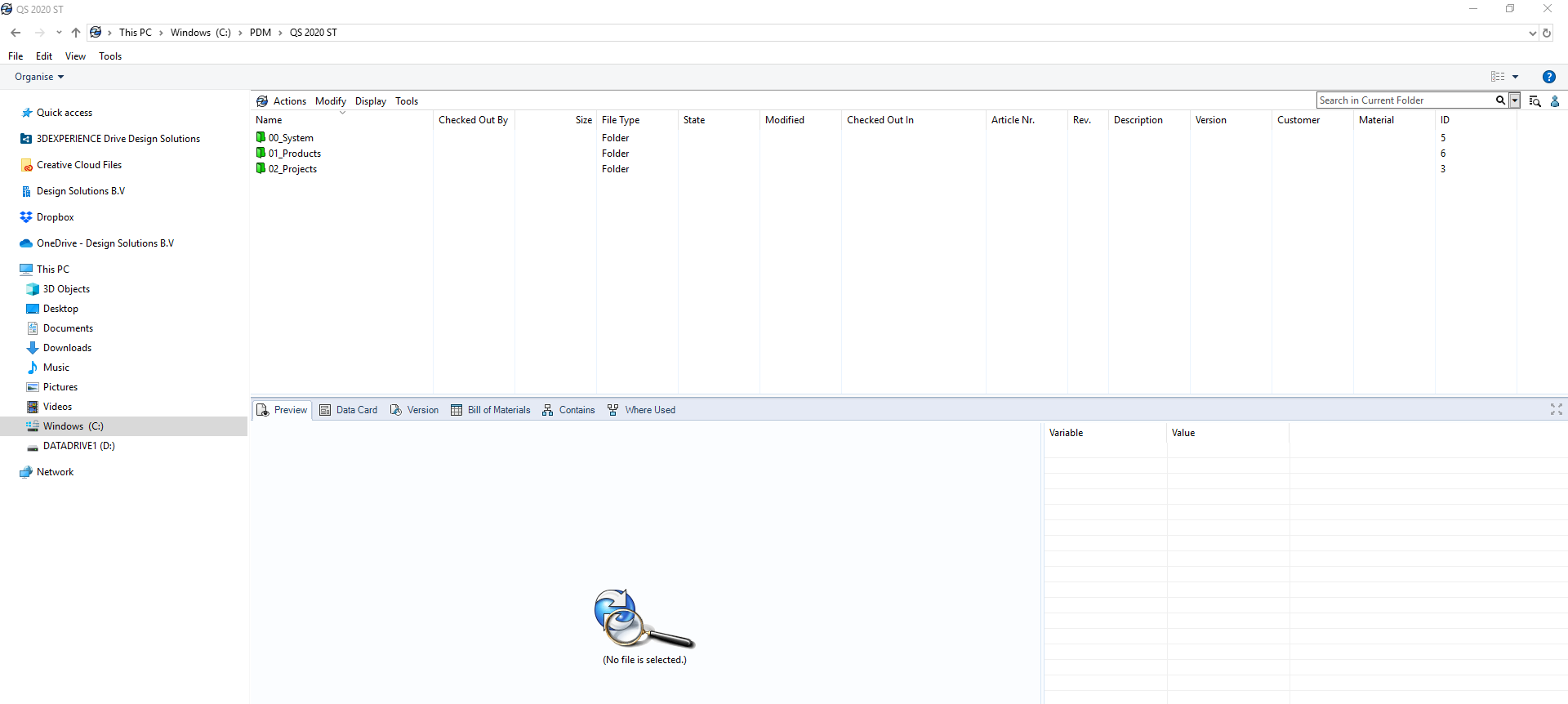Select the 01_Products folder icon

tap(261, 153)
